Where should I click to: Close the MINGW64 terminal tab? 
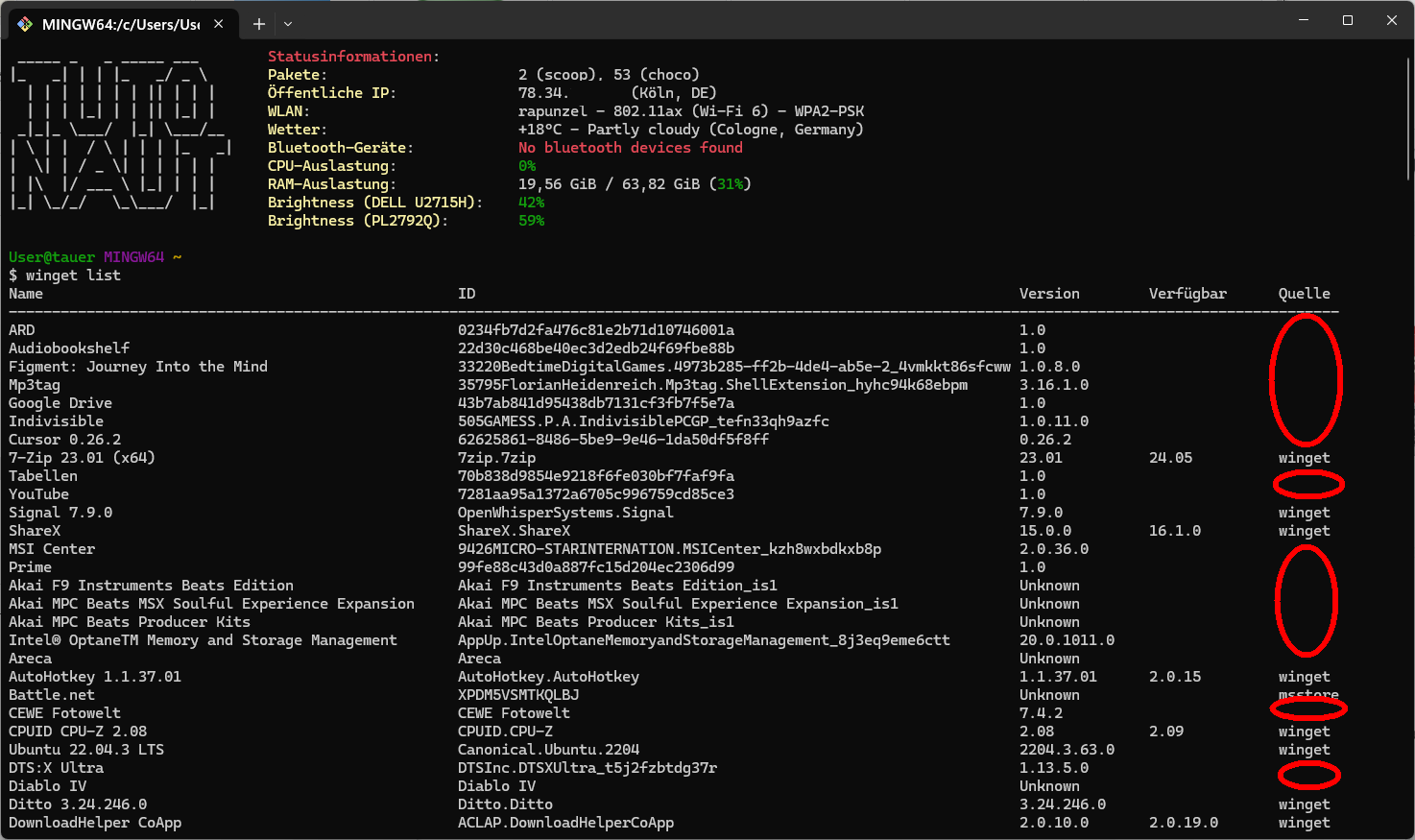[219, 24]
